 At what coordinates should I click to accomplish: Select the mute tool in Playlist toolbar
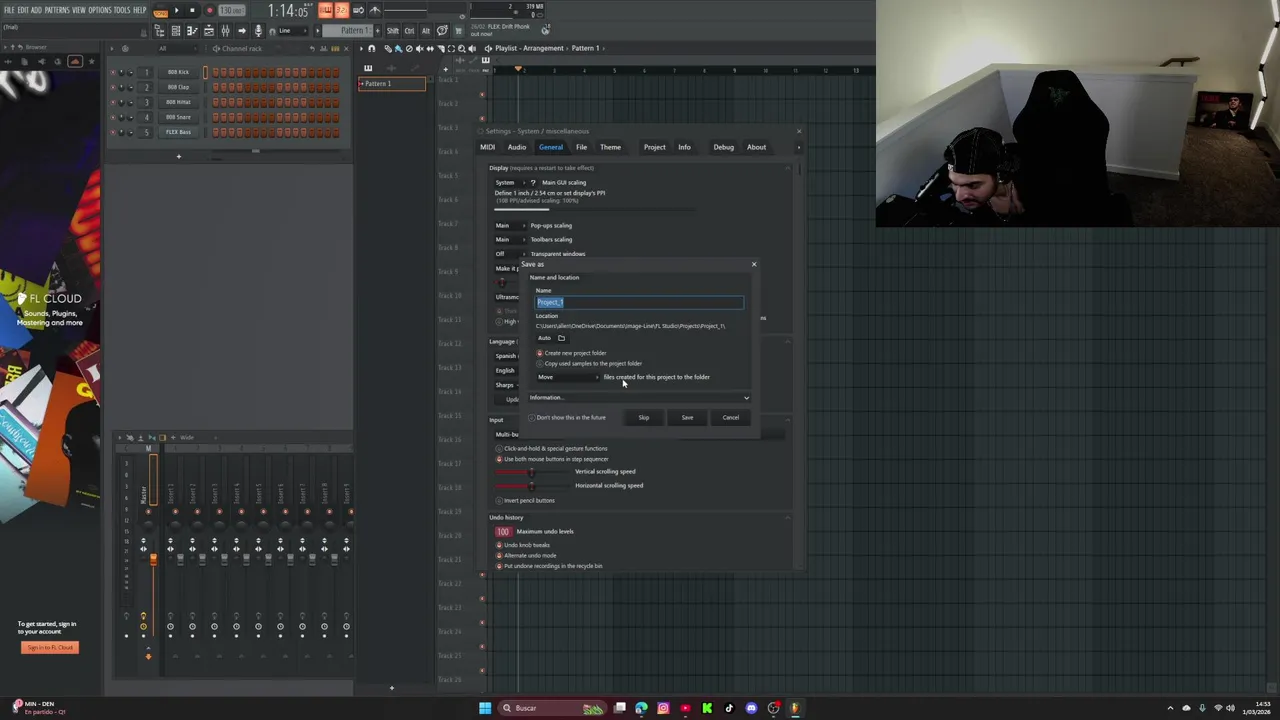pos(420,48)
